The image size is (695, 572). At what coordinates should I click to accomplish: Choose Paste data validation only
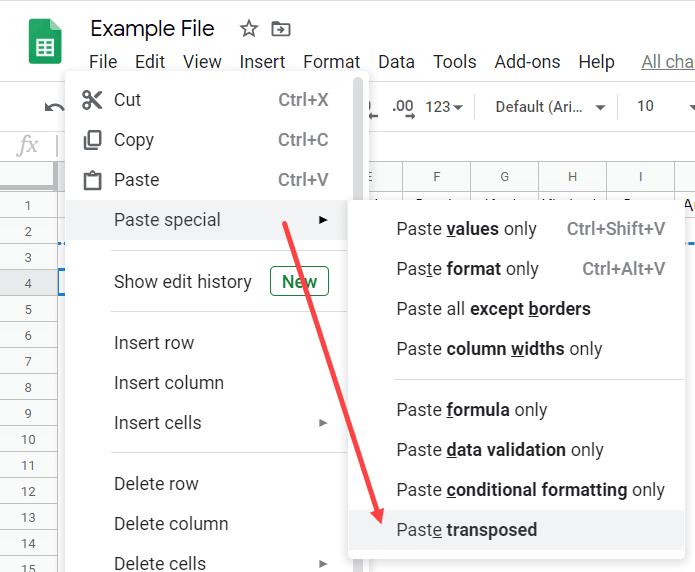(x=516, y=450)
